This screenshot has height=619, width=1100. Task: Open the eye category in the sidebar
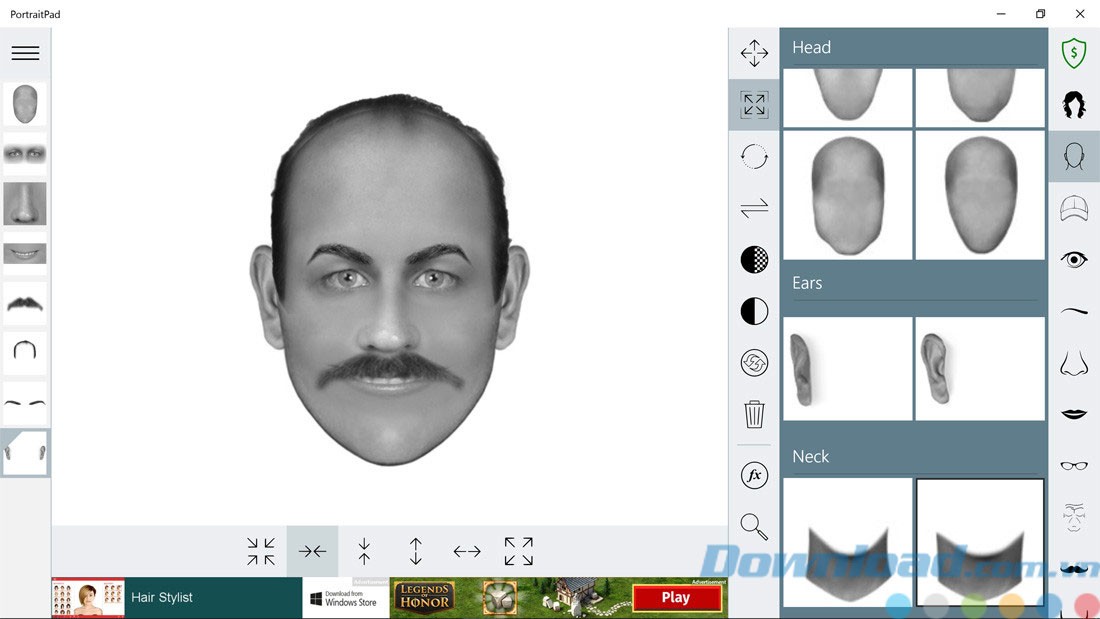point(1074,260)
